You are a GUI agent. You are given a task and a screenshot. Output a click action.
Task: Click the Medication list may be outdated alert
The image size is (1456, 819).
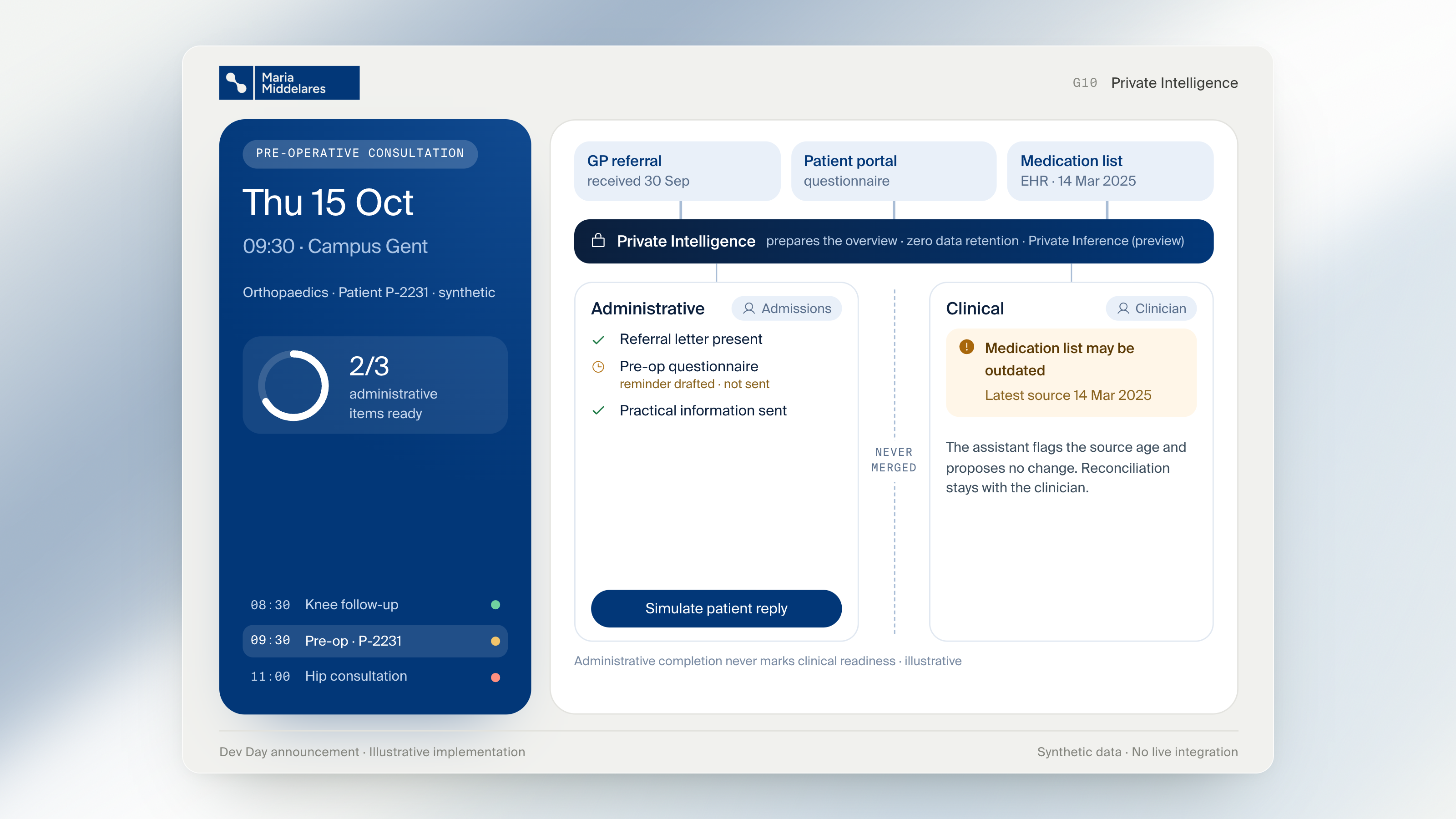click(x=1071, y=373)
